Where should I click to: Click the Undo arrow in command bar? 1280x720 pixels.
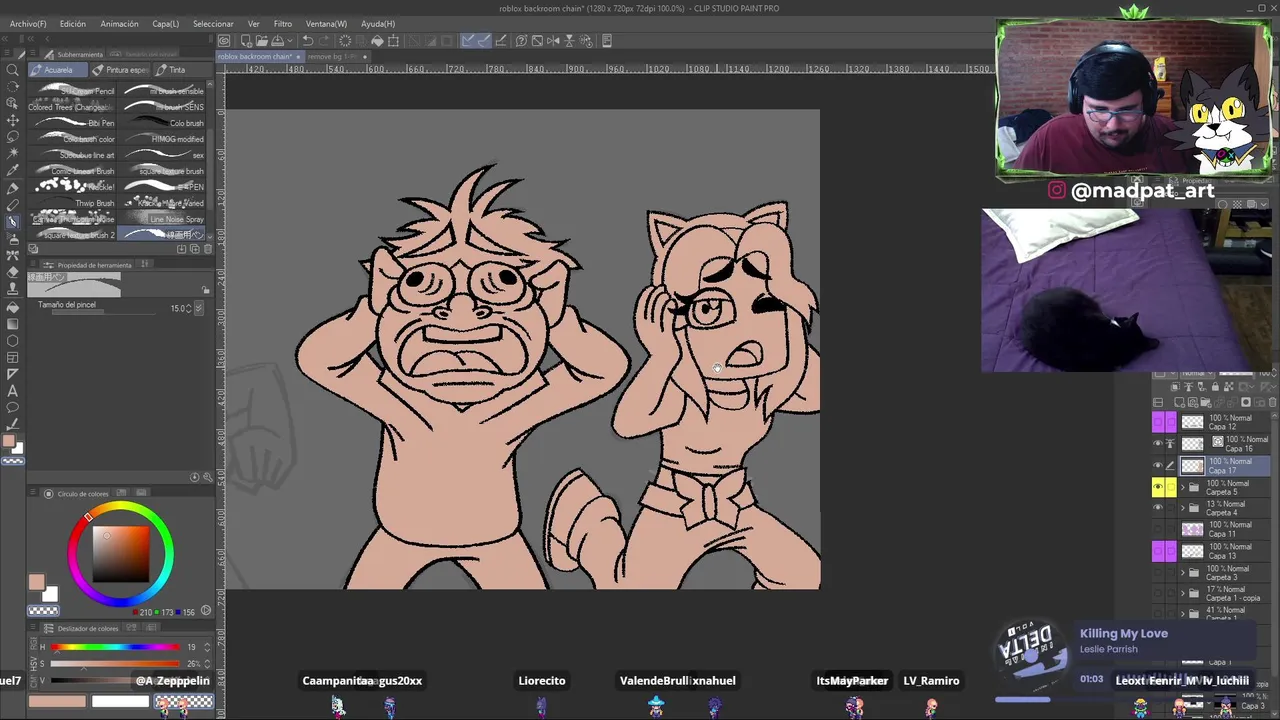click(308, 41)
